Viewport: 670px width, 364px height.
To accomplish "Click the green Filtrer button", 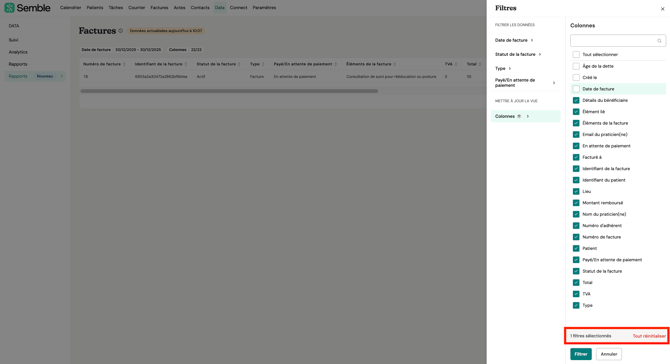I will pyautogui.click(x=581, y=354).
